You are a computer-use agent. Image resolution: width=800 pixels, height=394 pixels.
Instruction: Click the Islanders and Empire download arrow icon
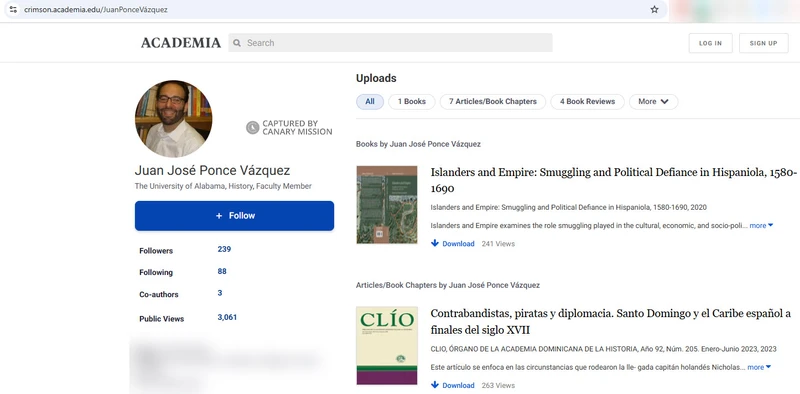click(435, 243)
